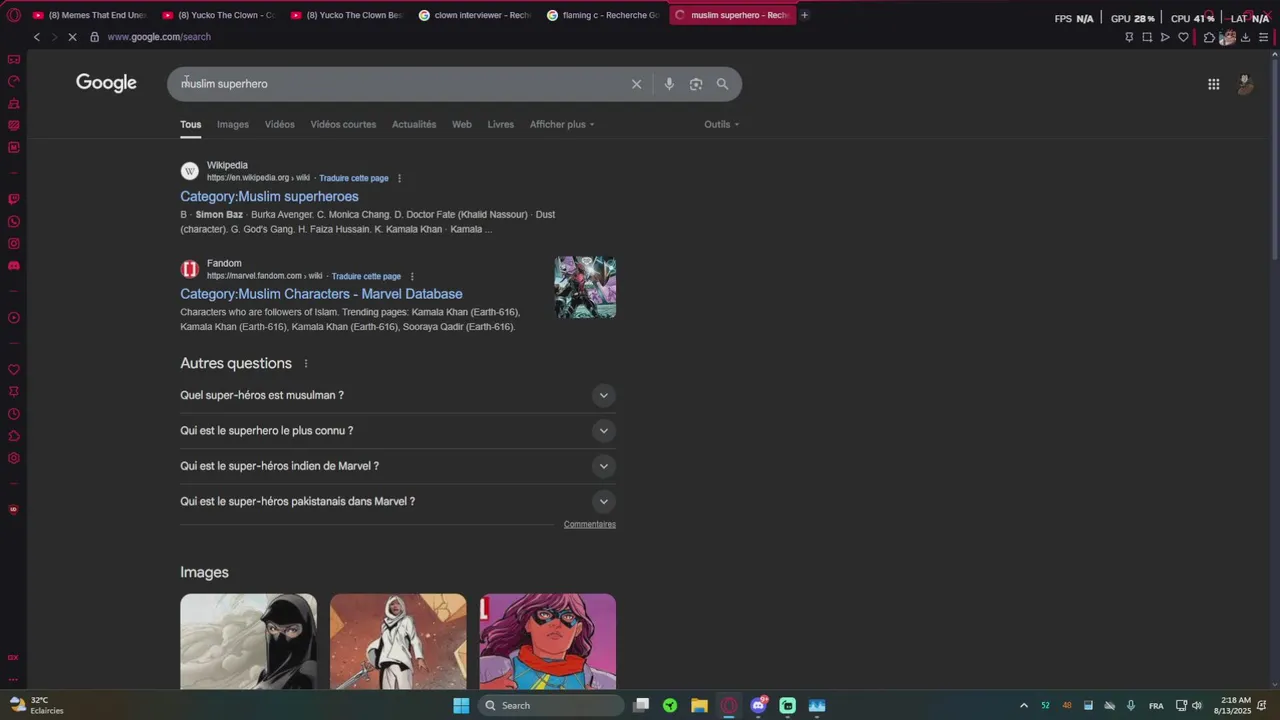Add page to bookmarks with toolbar heart
Image resolution: width=1280 pixels, height=720 pixels.
(1183, 37)
